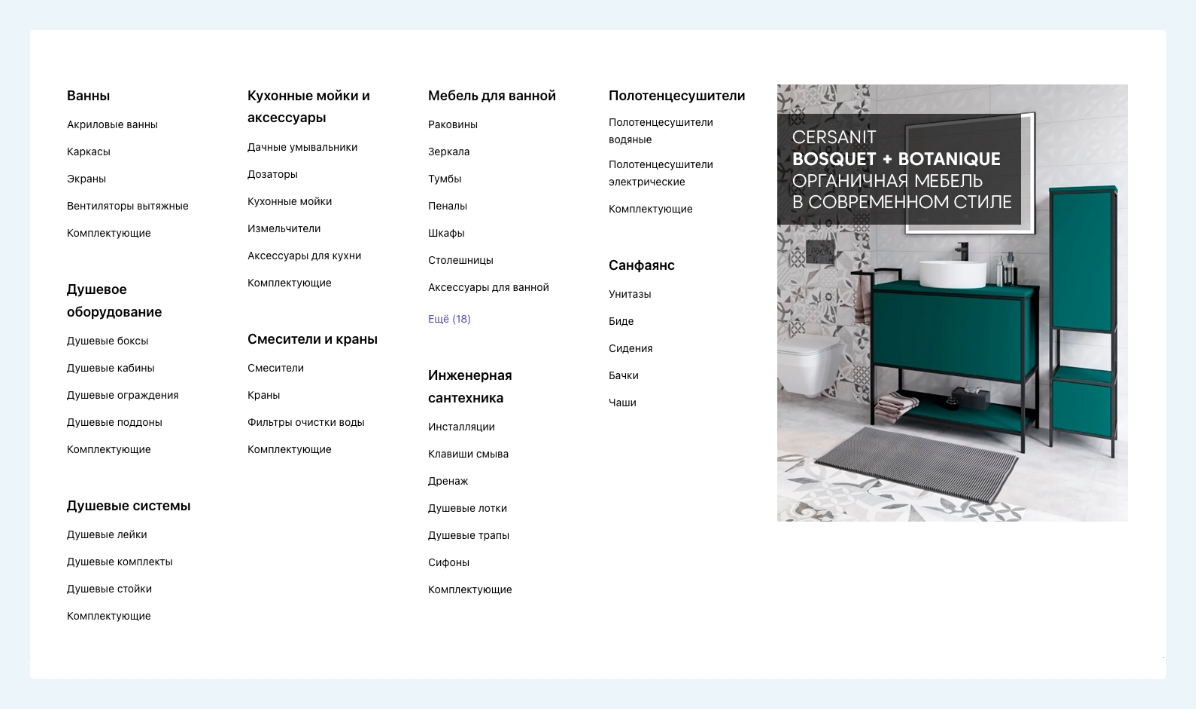Select "Душевые кабины"
Image resolution: width=1196 pixels, height=709 pixels.
point(111,368)
